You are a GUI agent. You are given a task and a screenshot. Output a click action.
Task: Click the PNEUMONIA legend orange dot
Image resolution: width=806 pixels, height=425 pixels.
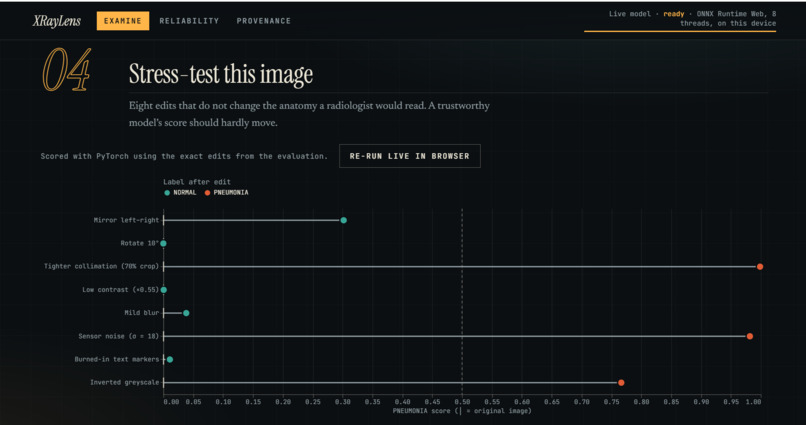point(208,193)
